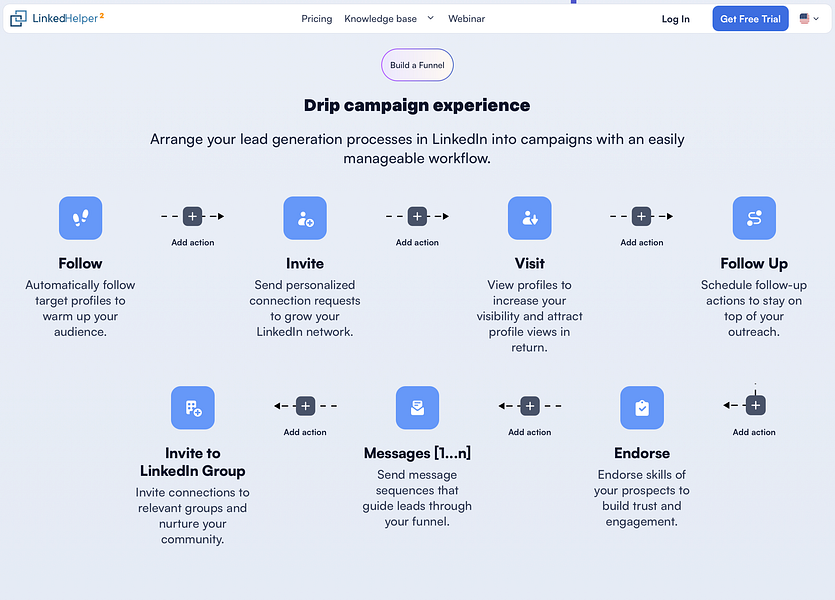Viewport: 835px width, 600px height.
Task: Click 'View profiles to increase your visibility' text
Action: (x=529, y=316)
